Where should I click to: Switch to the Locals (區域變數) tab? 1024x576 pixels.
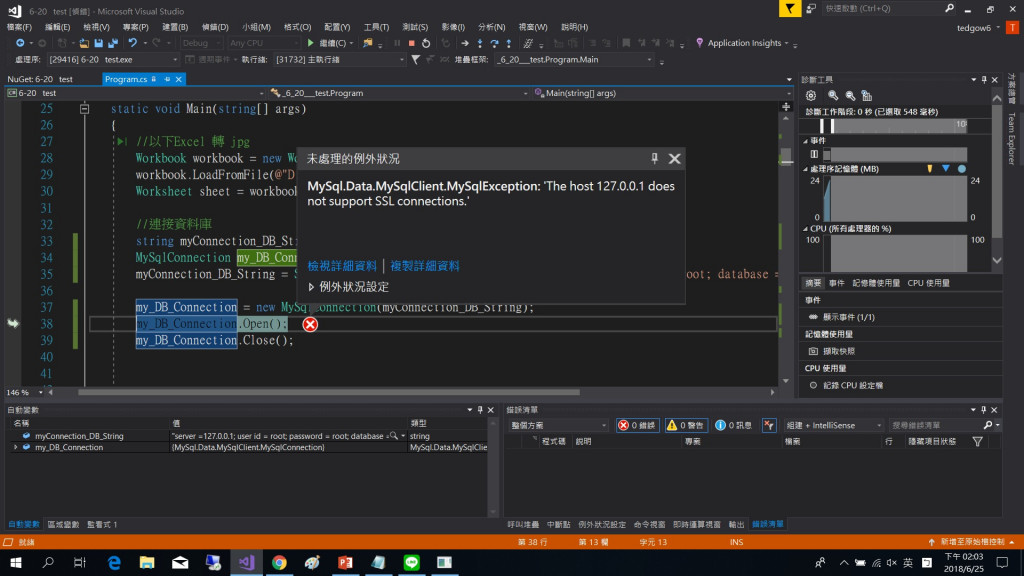[63, 524]
